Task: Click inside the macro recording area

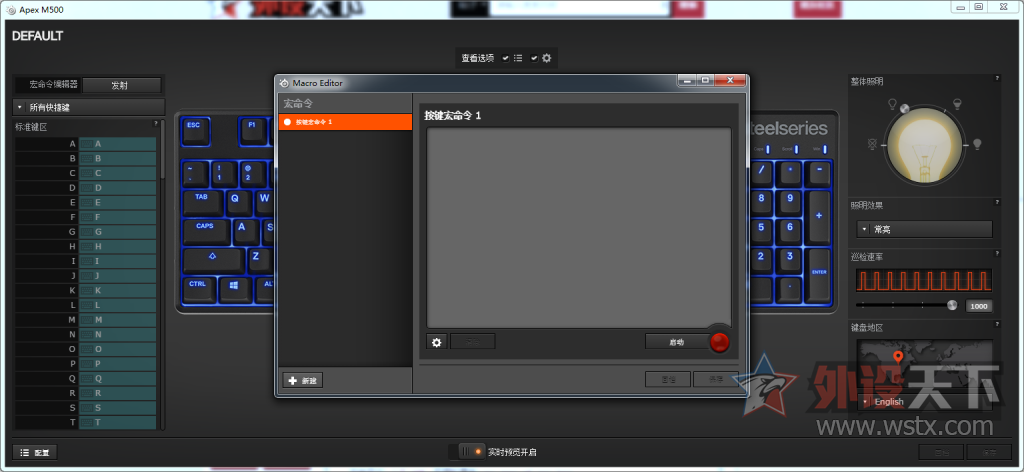Action: tap(579, 227)
